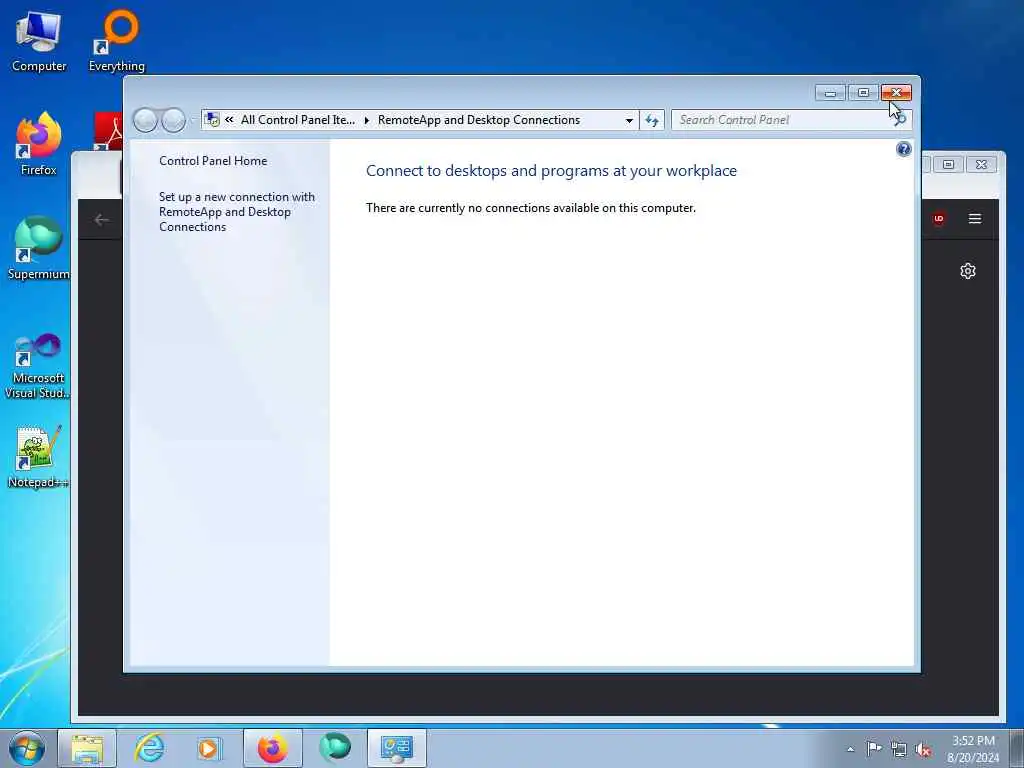
Task: Select RemoteApp and Desktop Connections breadcrumb
Action: coord(479,120)
